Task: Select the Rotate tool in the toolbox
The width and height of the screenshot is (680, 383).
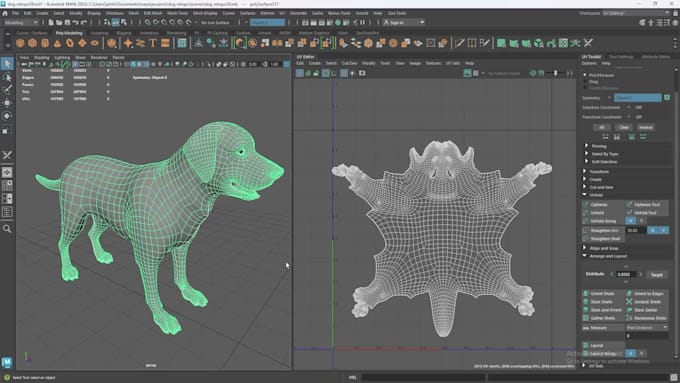Action: click(x=7, y=116)
